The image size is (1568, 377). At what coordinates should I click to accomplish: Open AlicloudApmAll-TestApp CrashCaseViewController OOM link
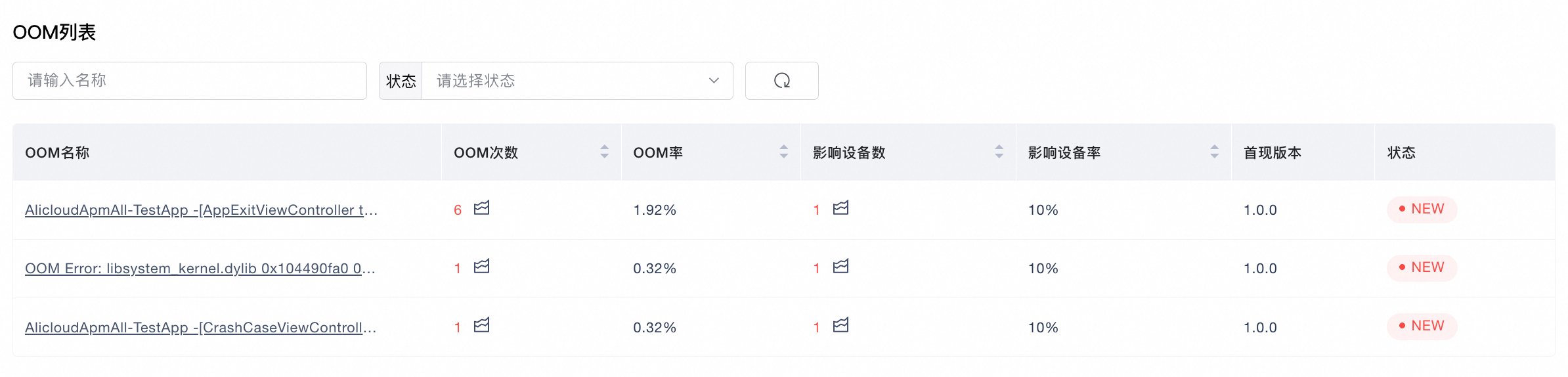tap(200, 328)
